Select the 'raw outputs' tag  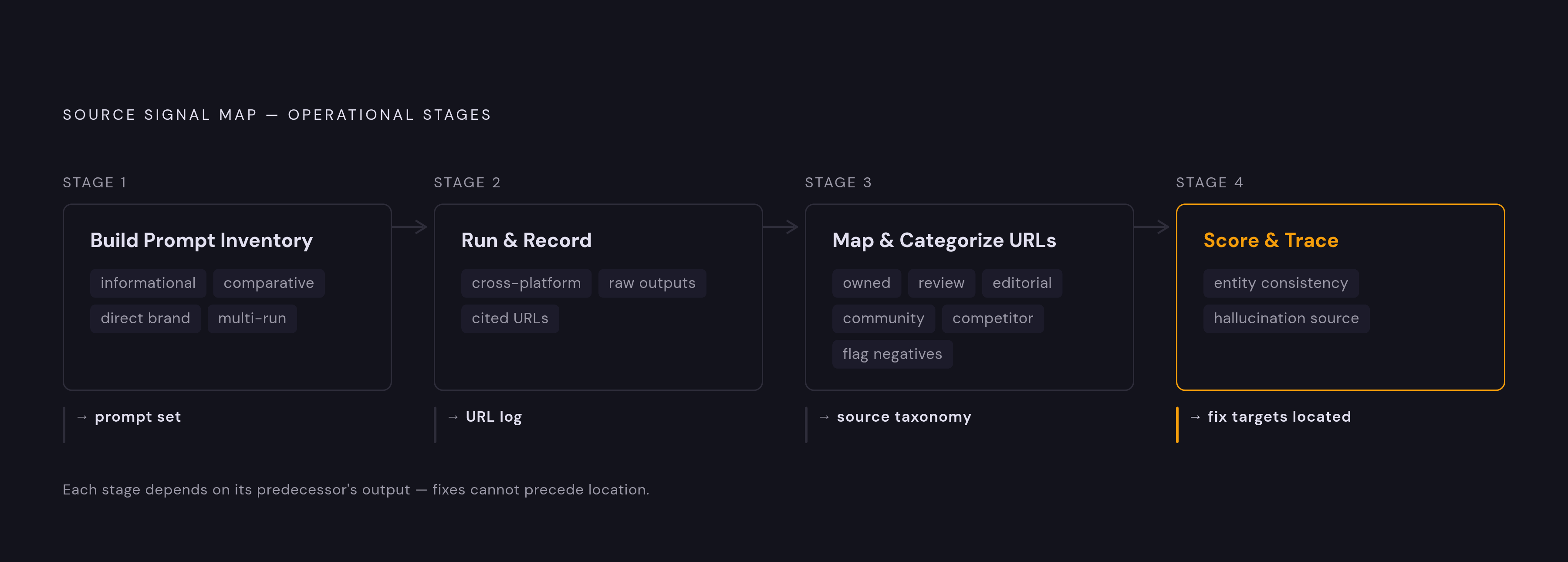tap(652, 283)
